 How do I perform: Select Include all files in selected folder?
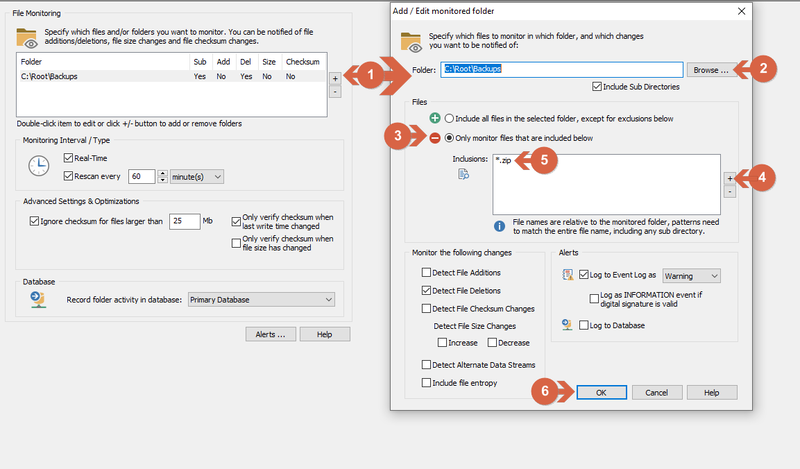pyautogui.click(x=449, y=118)
